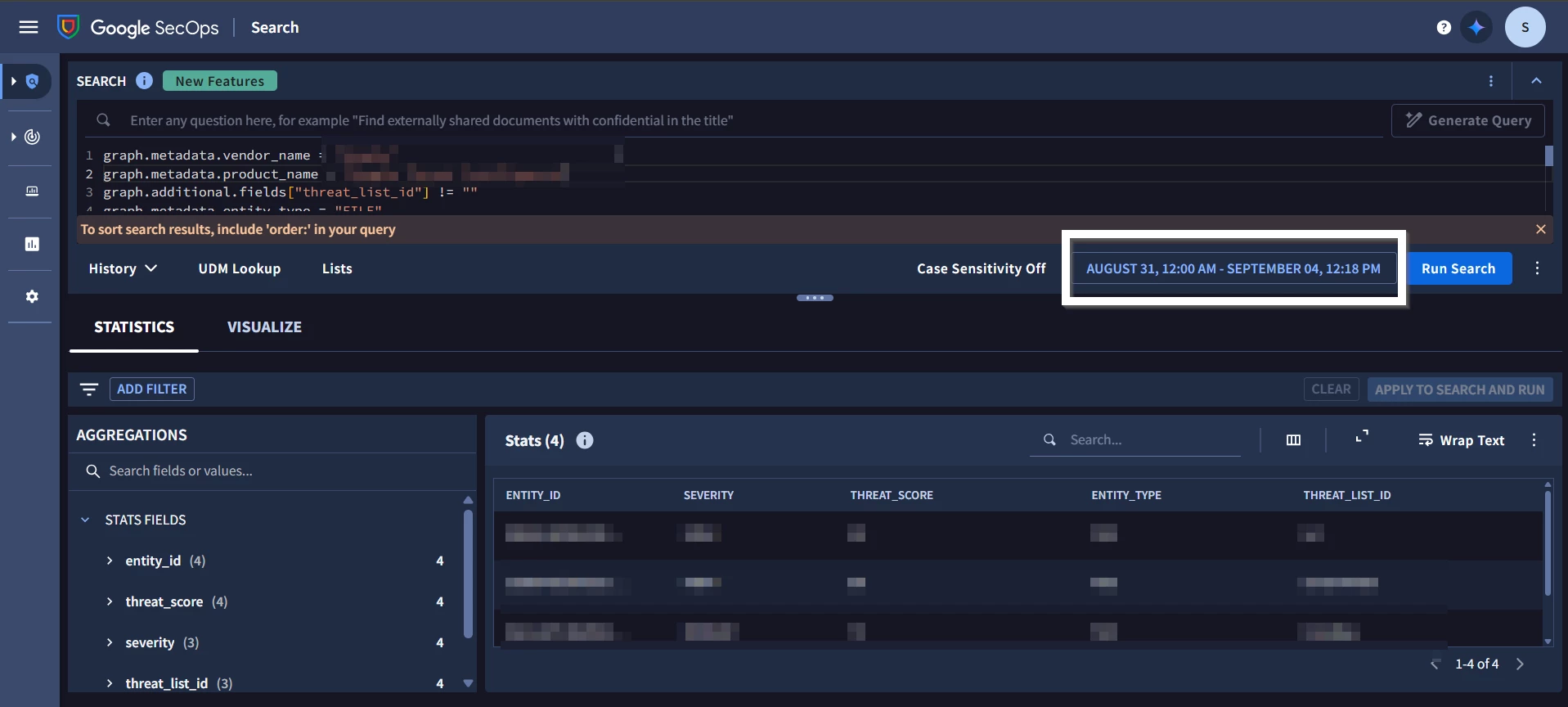This screenshot has width=1568, height=707.
Task: Click the CLEAR filters button
Action: (1331, 390)
